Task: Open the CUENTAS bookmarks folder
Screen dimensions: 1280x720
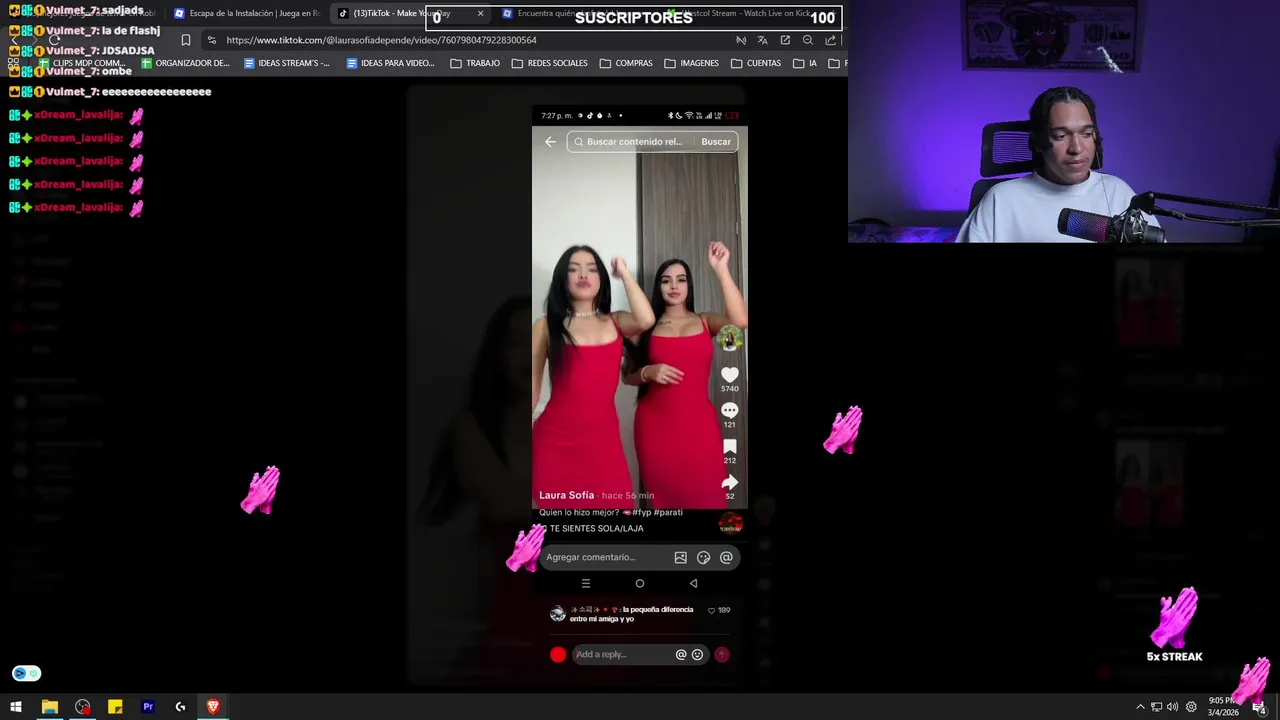Action: click(x=756, y=63)
